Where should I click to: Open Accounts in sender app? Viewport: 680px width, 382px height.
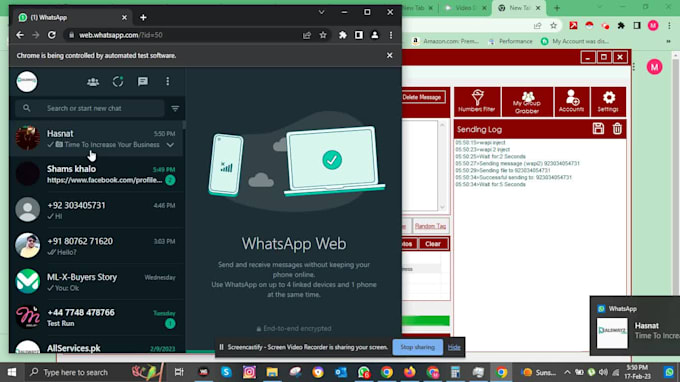coord(572,101)
